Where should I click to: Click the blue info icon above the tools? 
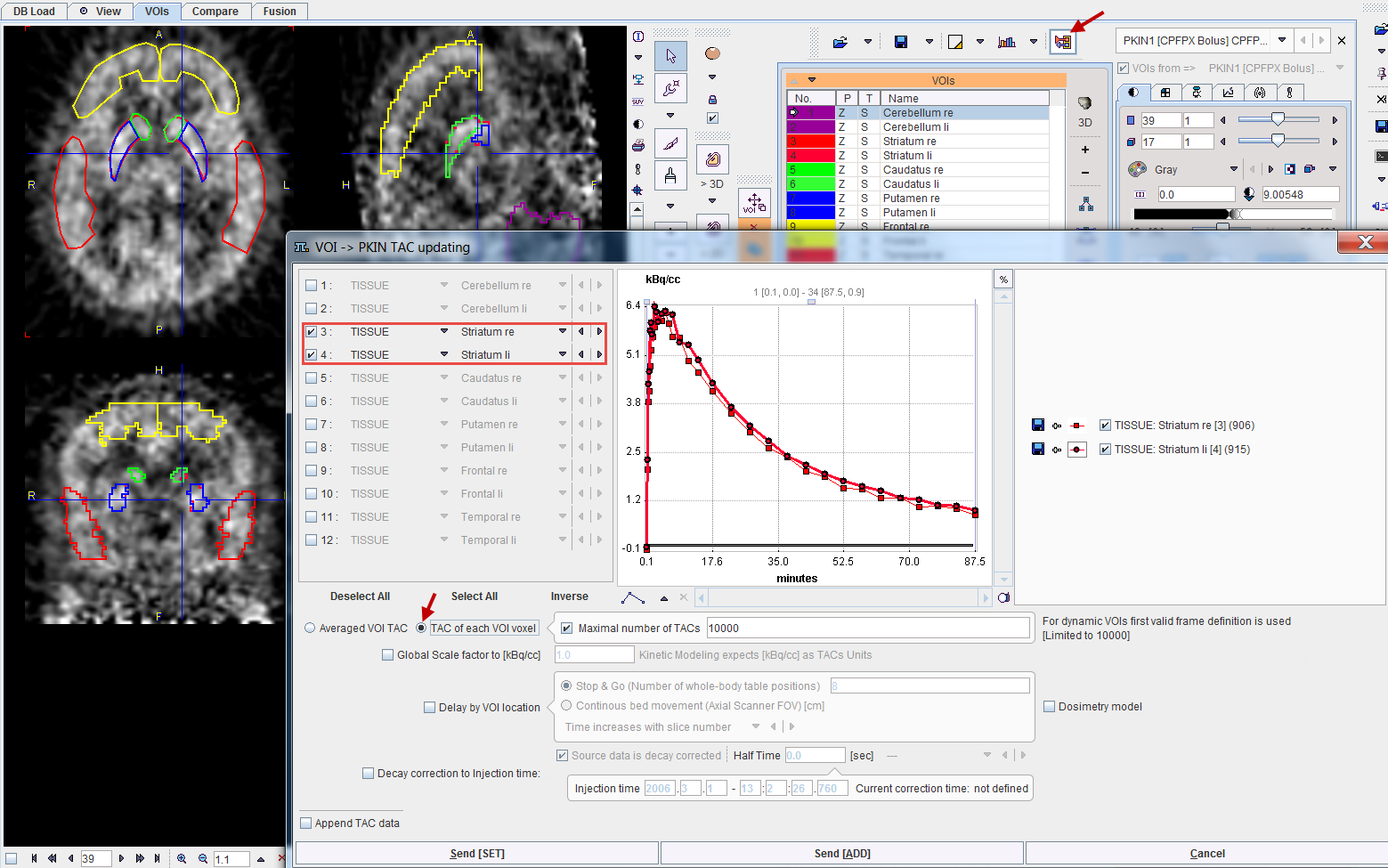[x=638, y=37]
